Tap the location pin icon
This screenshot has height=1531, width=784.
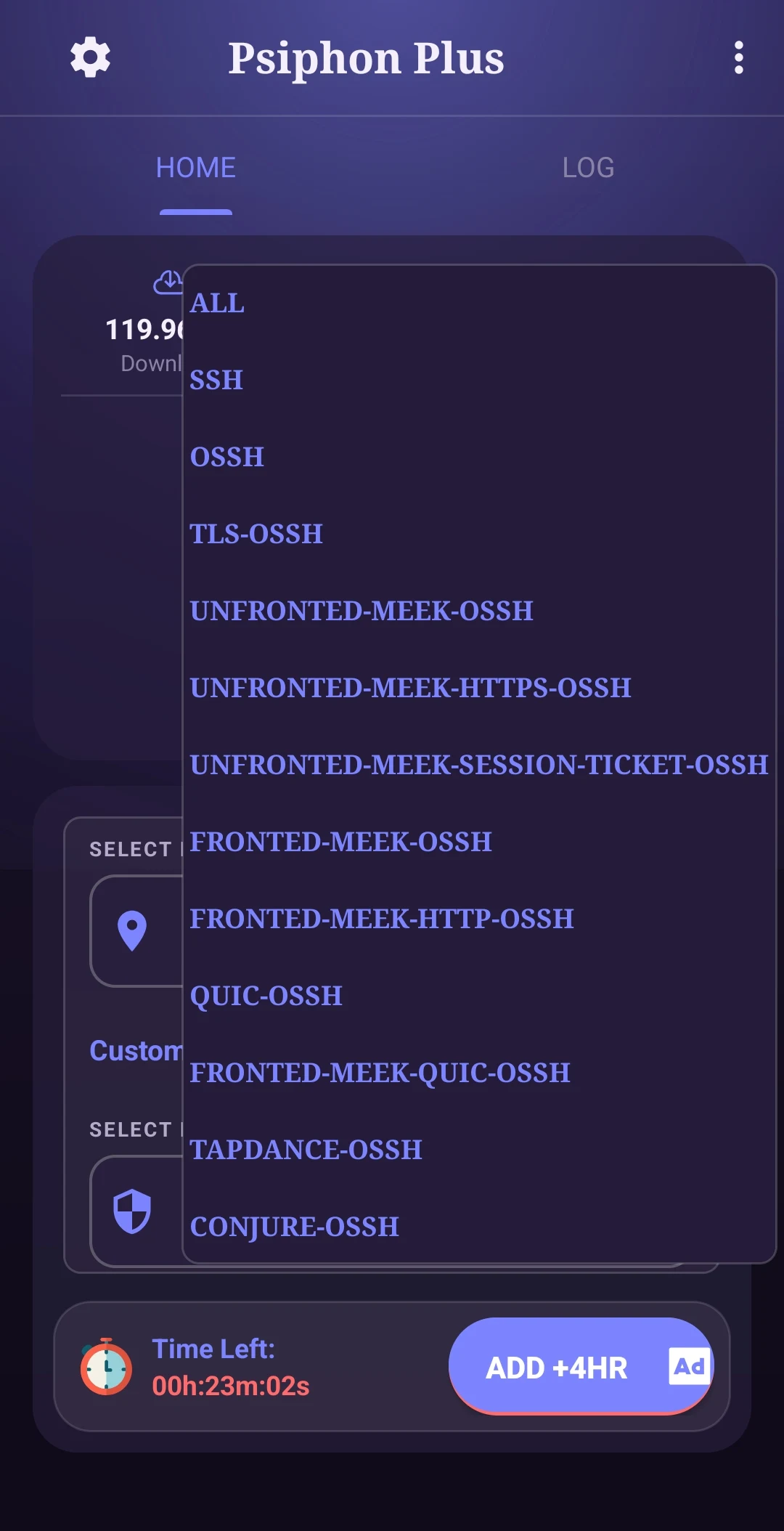pos(132,930)
